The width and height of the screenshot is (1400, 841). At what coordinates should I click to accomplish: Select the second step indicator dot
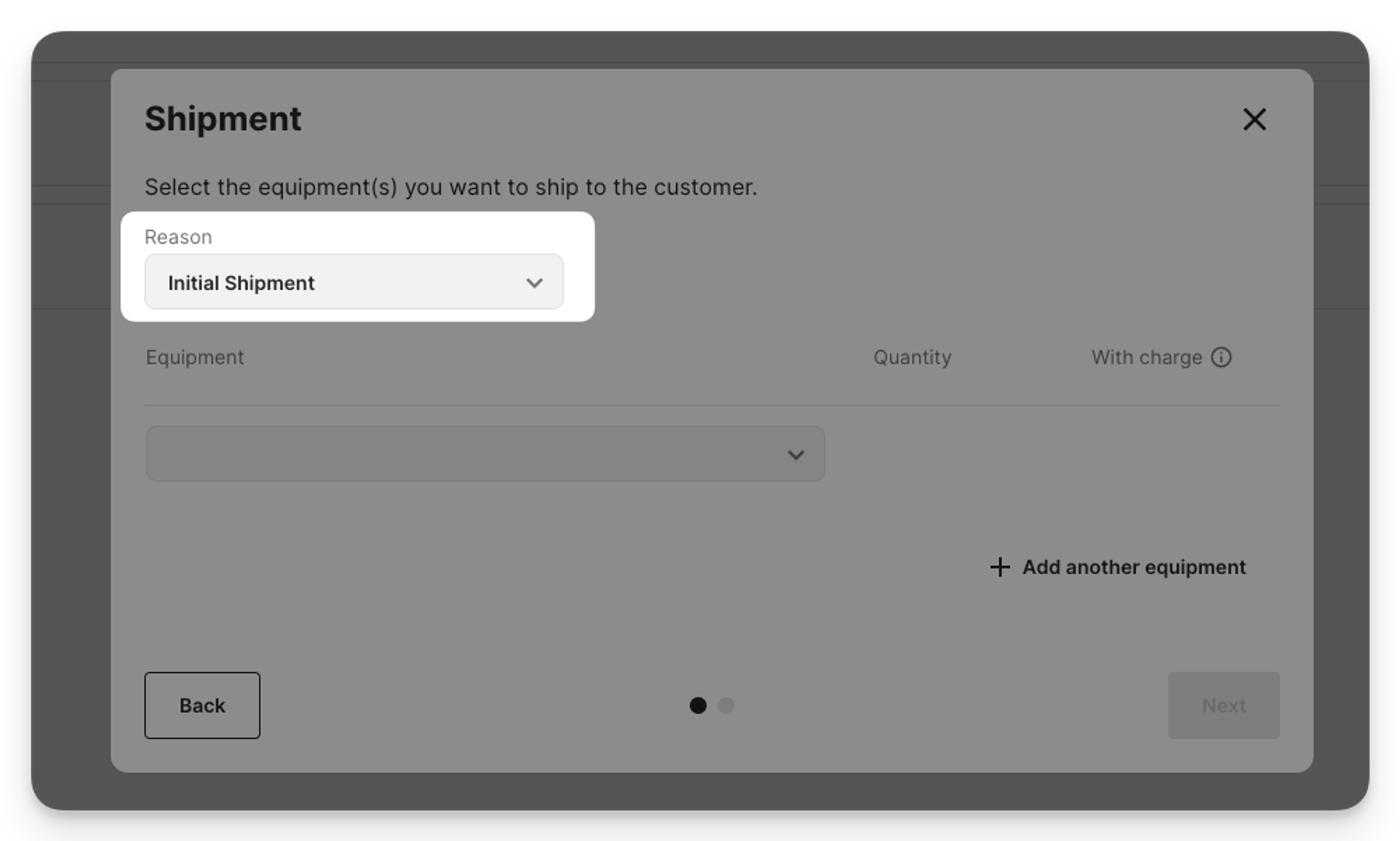click(726, 705)
